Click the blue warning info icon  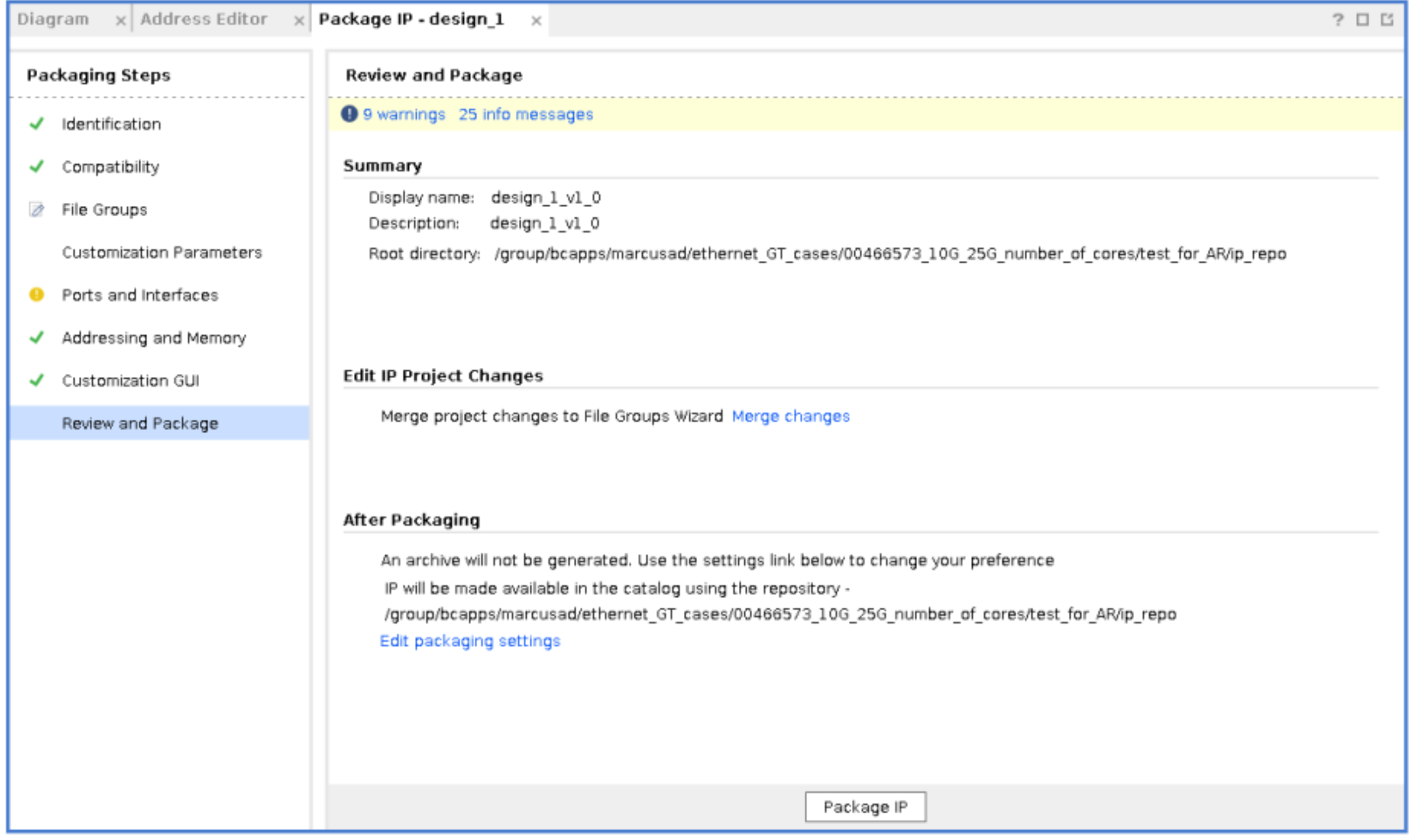pos(349,114)
